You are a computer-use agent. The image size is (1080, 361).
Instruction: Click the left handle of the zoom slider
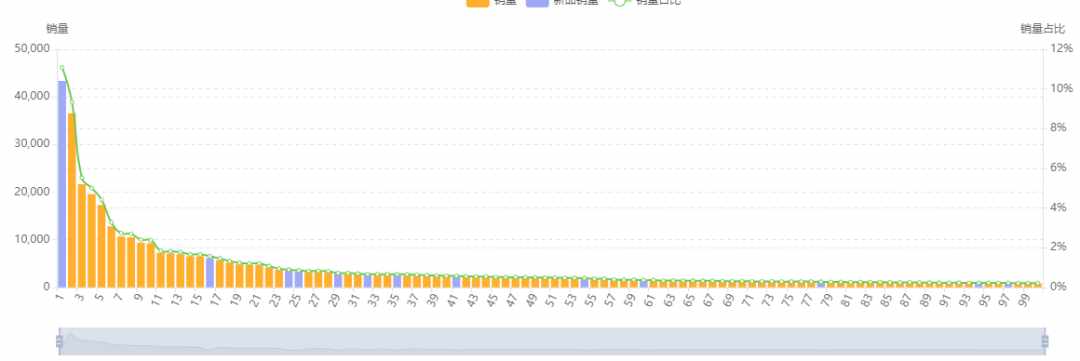(x=59, y=341)
